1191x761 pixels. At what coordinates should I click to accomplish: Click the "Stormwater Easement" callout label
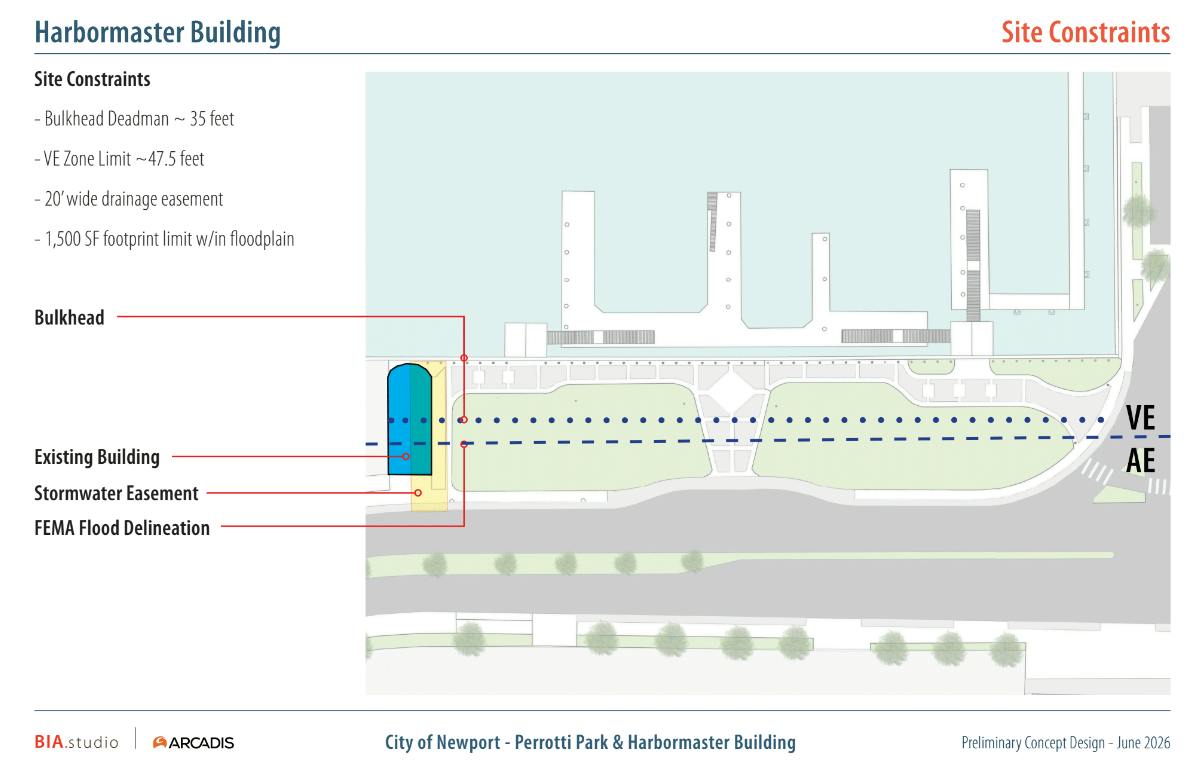[116, 494]
